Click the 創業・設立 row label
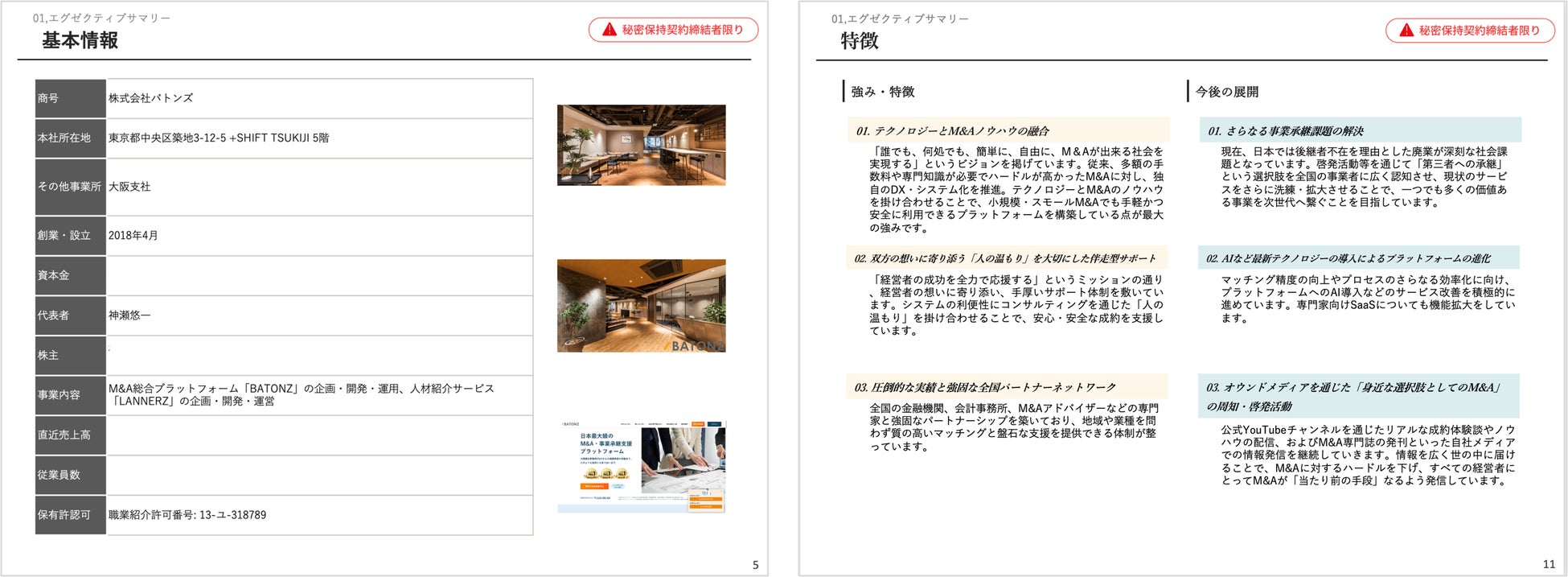1568x577 pixels. [71, 236]
